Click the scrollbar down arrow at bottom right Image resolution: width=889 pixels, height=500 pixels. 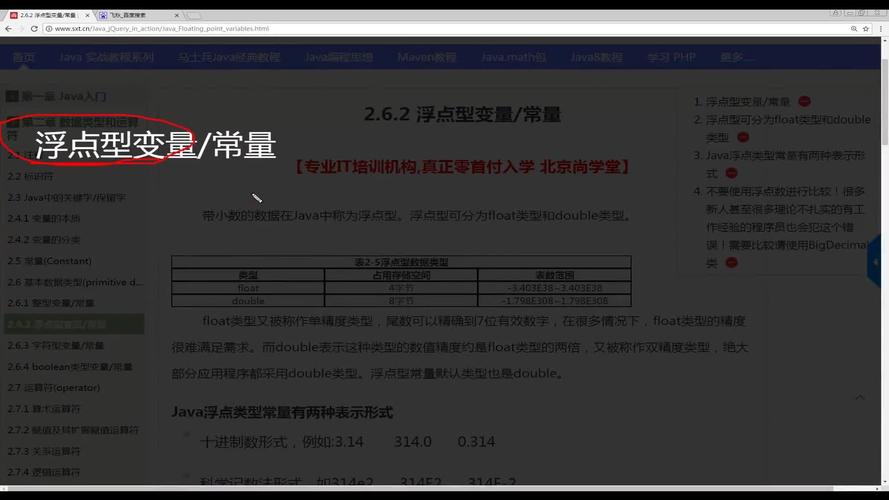click(884, 482)
